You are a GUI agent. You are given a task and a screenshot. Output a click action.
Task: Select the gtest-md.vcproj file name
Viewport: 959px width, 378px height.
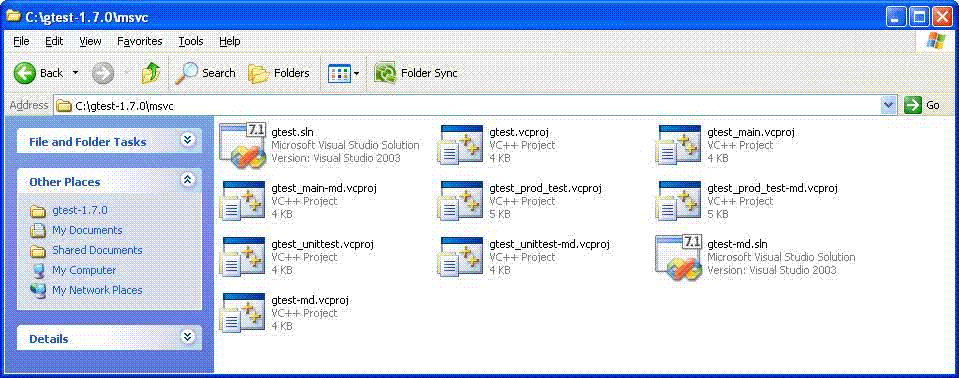310,300
